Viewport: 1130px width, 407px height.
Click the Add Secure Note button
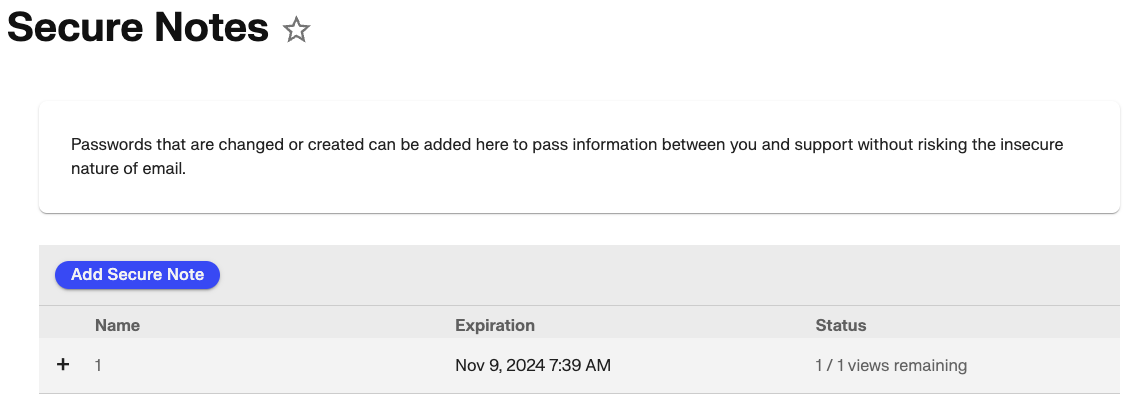point(137,274)
